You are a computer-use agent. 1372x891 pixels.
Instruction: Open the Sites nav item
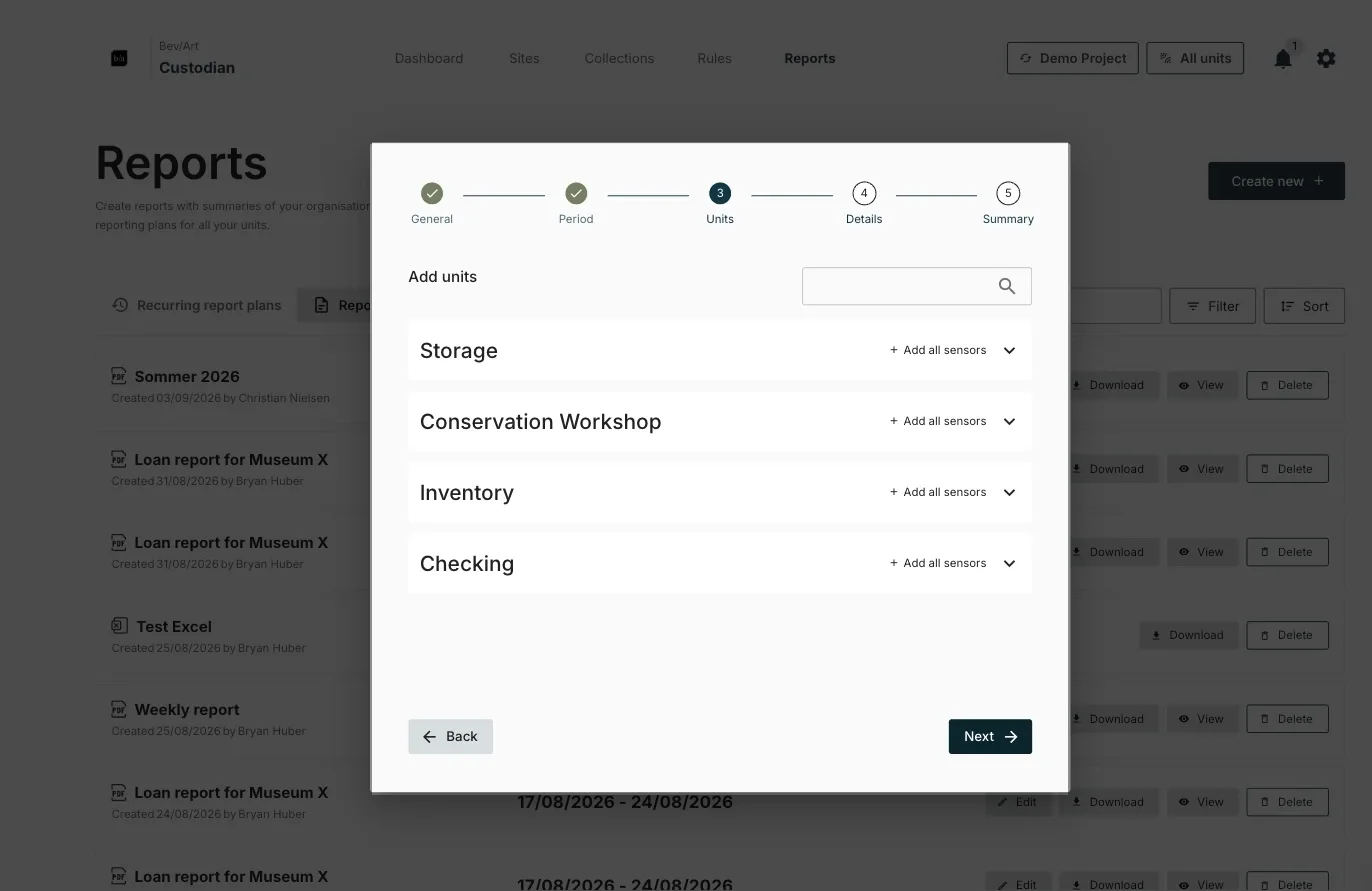tap(524, 59)
